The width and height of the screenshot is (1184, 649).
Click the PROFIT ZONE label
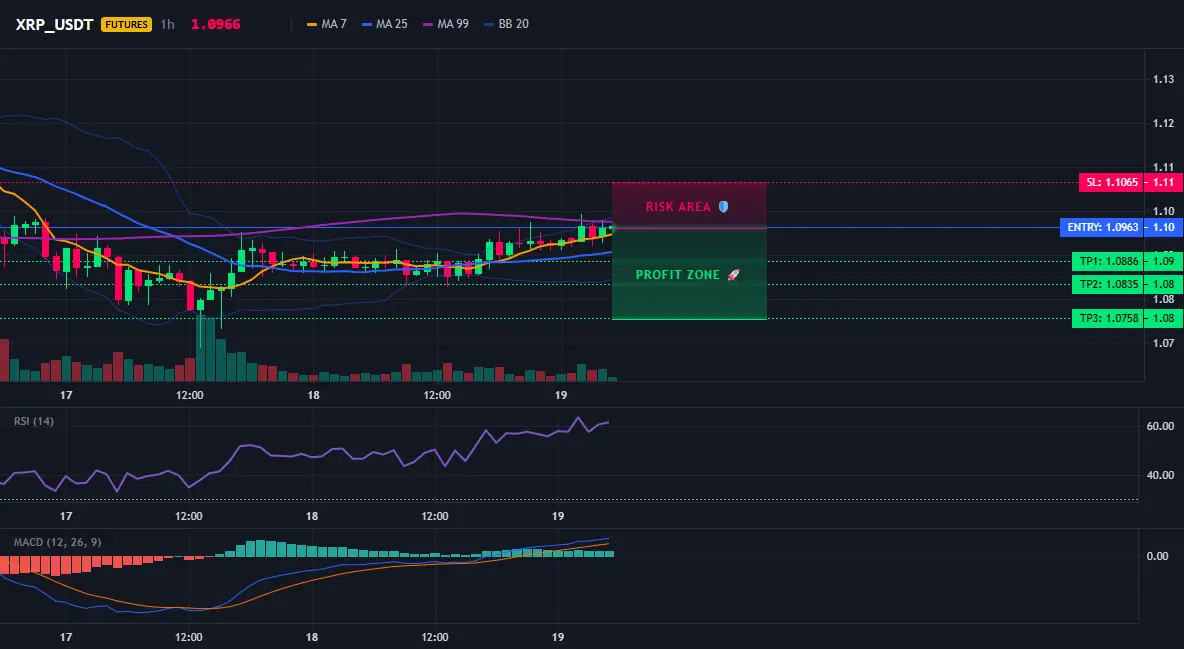pyautogui.click(x=677, y=275)
